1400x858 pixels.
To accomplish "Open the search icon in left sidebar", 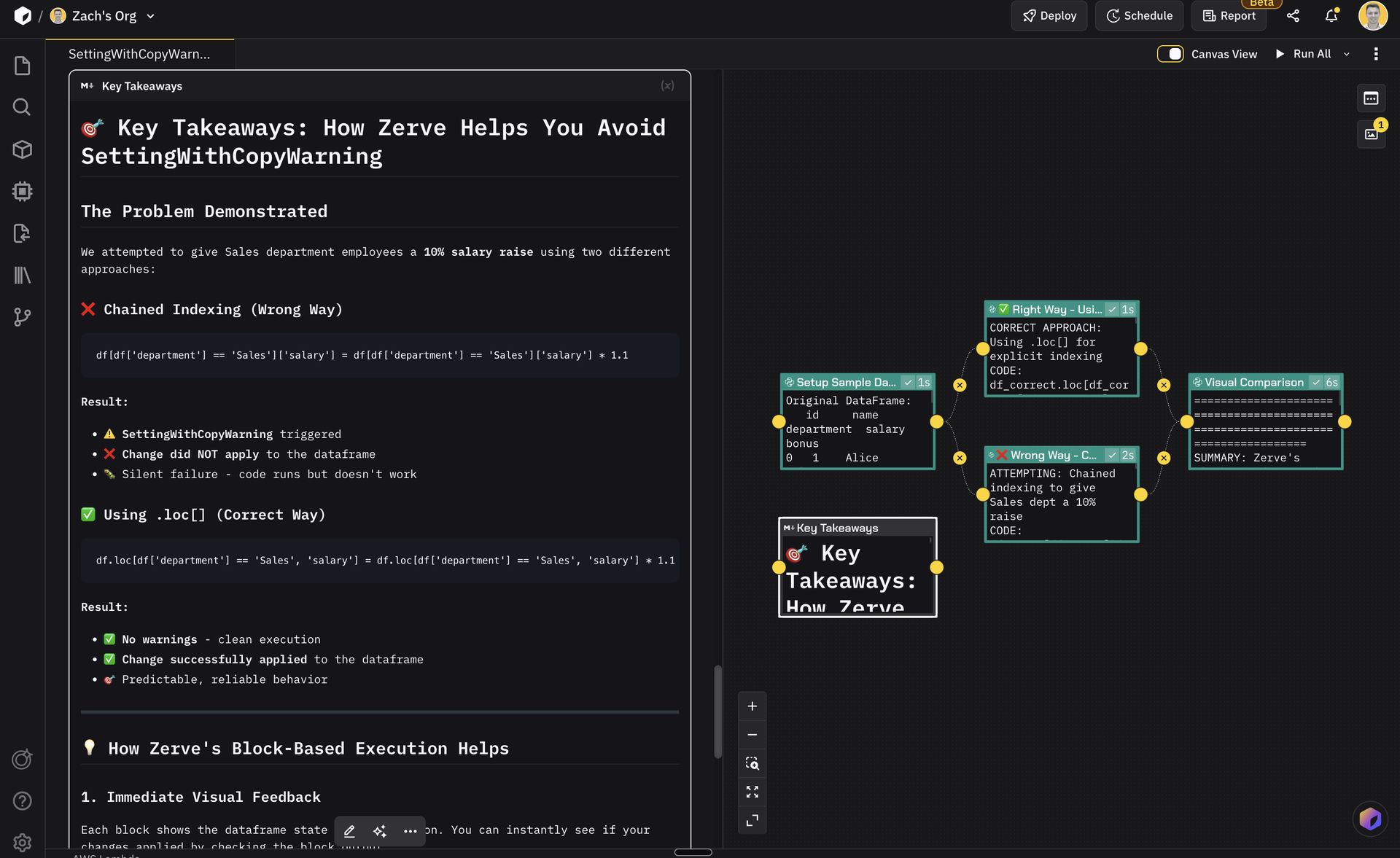I will (x=22, y=107).
